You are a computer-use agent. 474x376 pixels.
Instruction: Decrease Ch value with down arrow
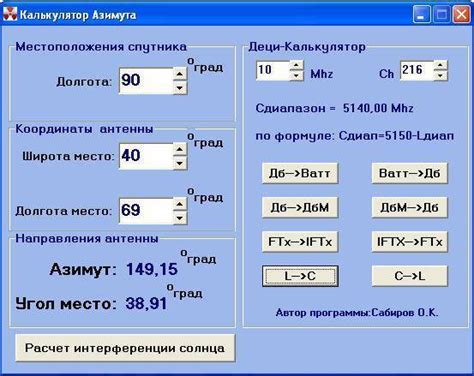[441, 76]
